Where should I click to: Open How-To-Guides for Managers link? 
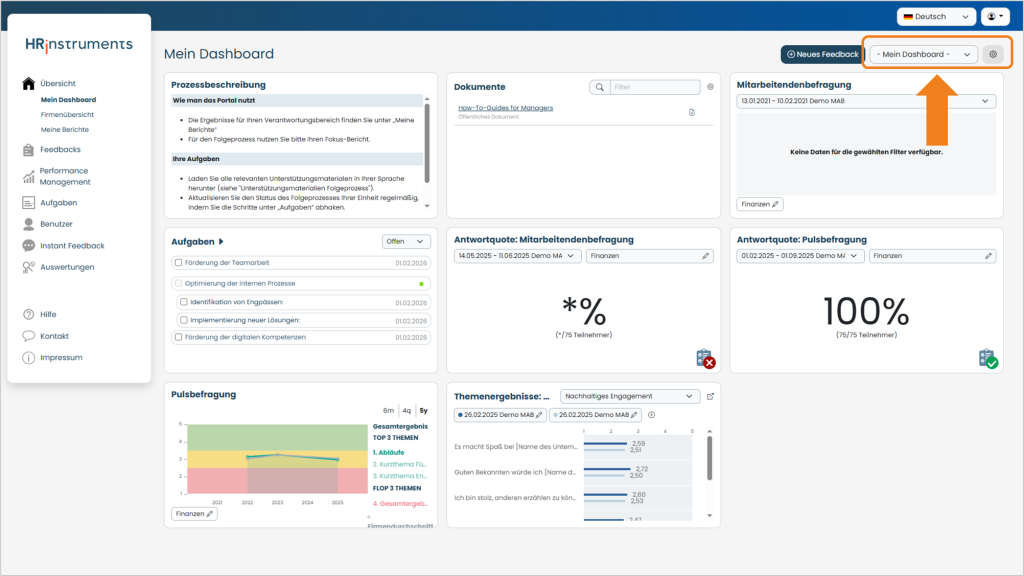tap(505, 108)
